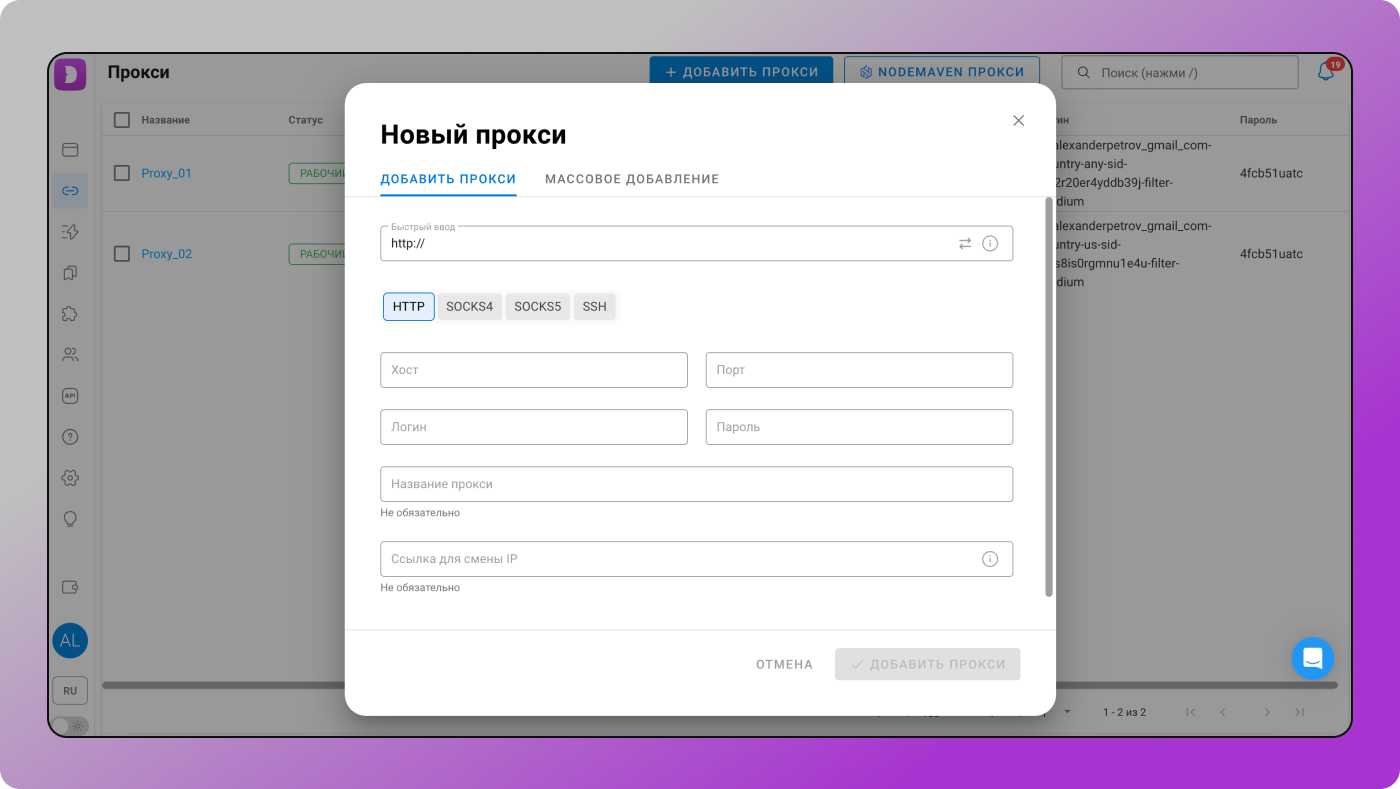Open the help question mark icon
This screenshot has height=789, width=1400.
70,436
